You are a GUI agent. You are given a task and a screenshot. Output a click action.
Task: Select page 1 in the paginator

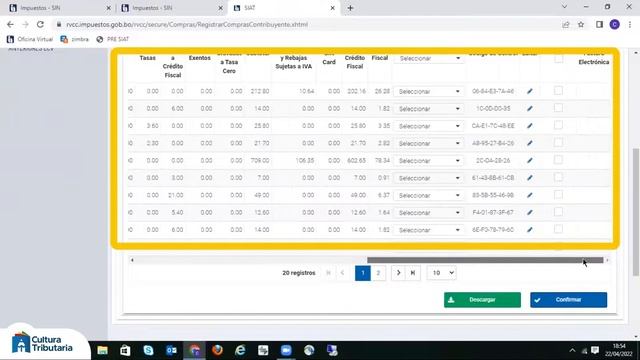pos(362,273)
